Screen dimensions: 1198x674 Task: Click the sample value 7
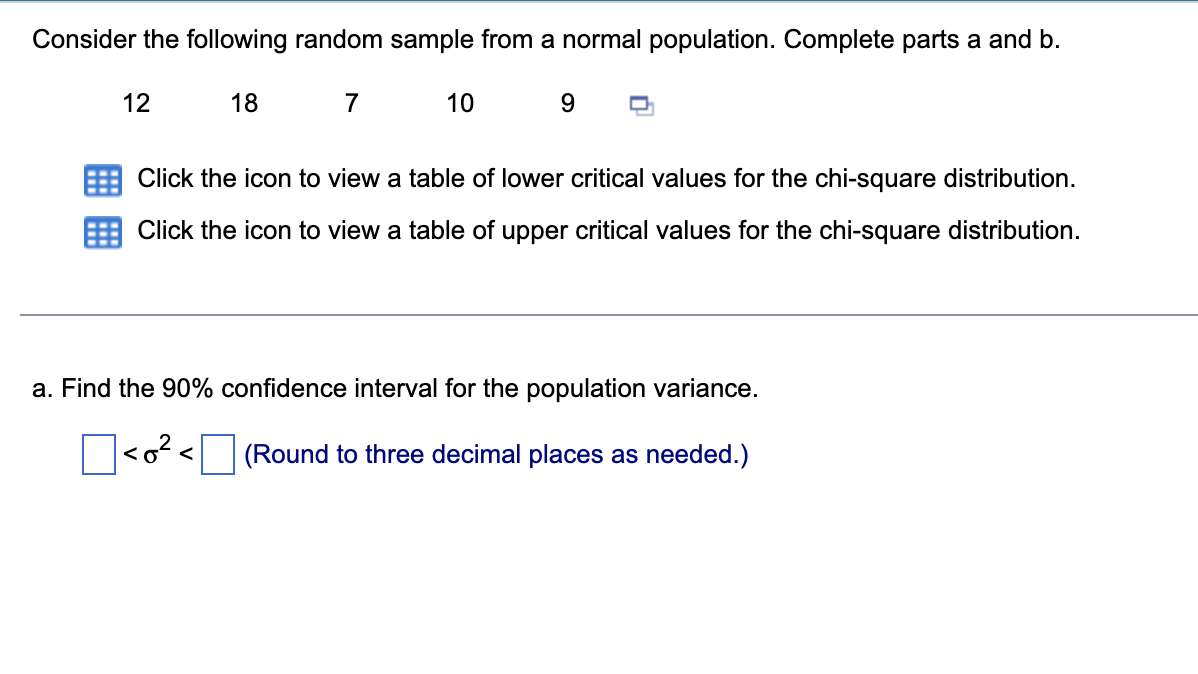[351, 103]
